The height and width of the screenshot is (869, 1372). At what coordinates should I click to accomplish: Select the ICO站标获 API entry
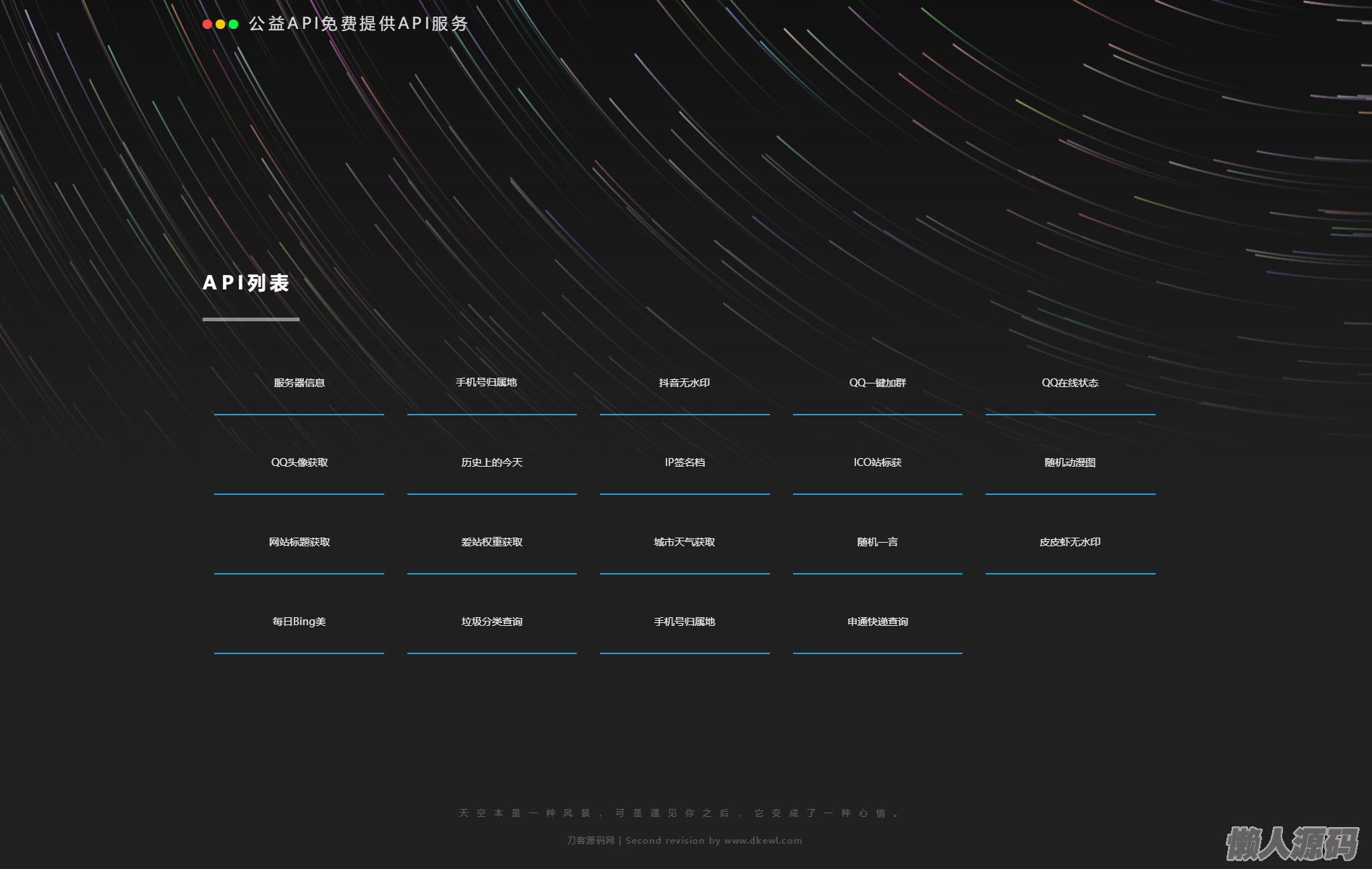point(878,462)
